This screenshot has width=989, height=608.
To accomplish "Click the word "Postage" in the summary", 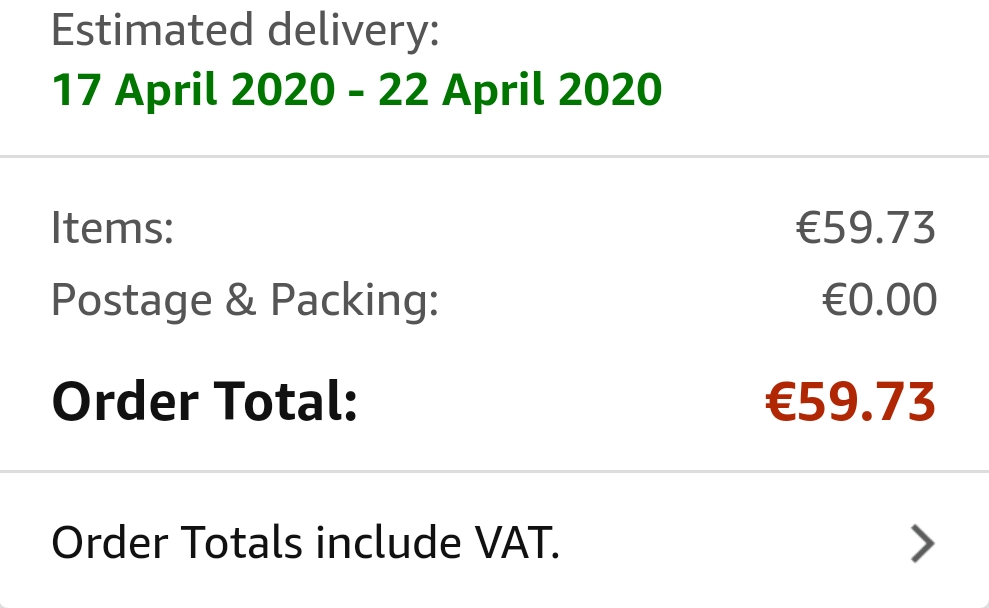I will [132, 300].
